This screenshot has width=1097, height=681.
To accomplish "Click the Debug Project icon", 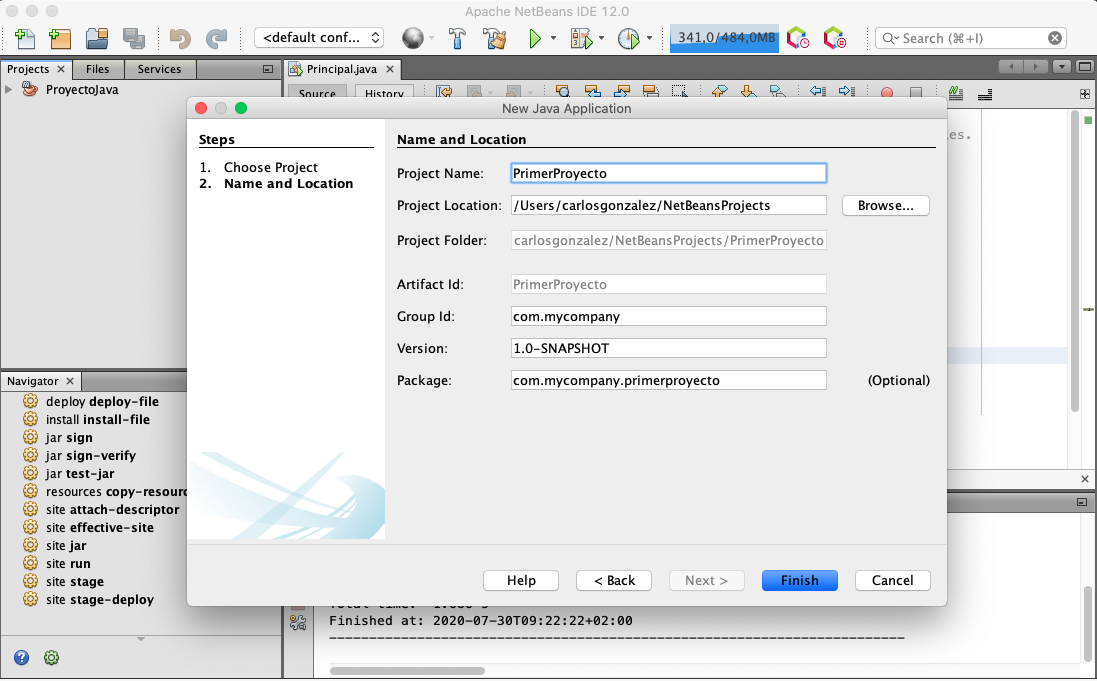I will [x=581, y=38].
